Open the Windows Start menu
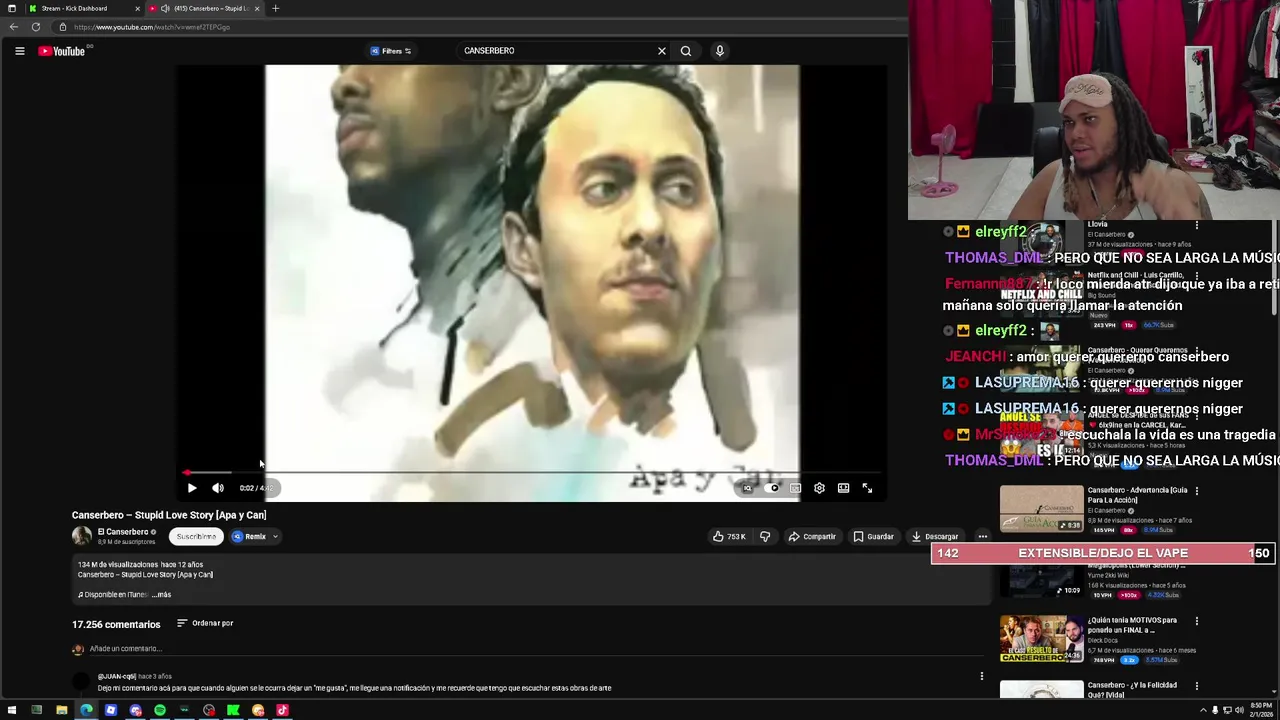 (x=12, y=710)
